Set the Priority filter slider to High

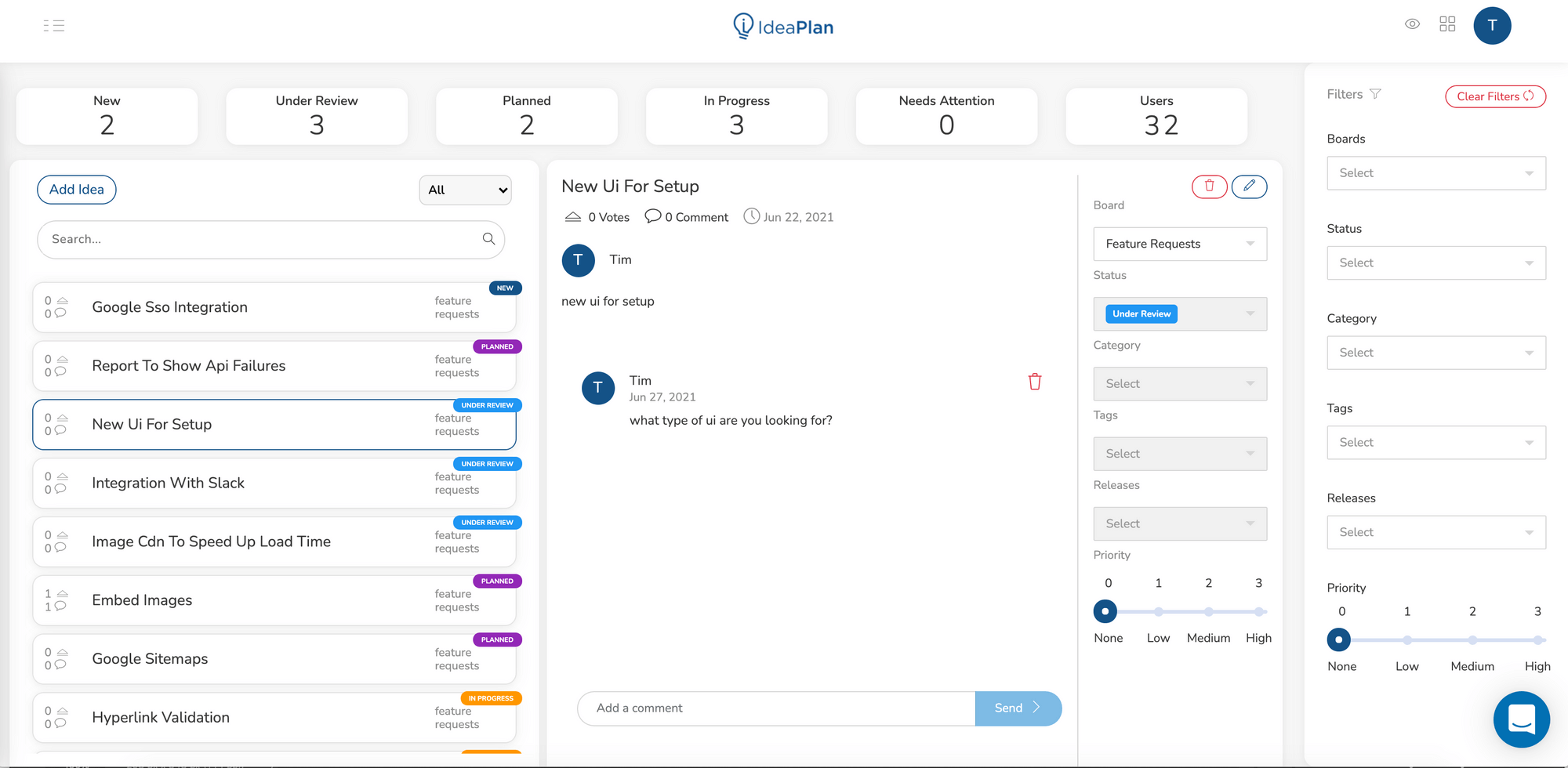tap(1537, 639)
